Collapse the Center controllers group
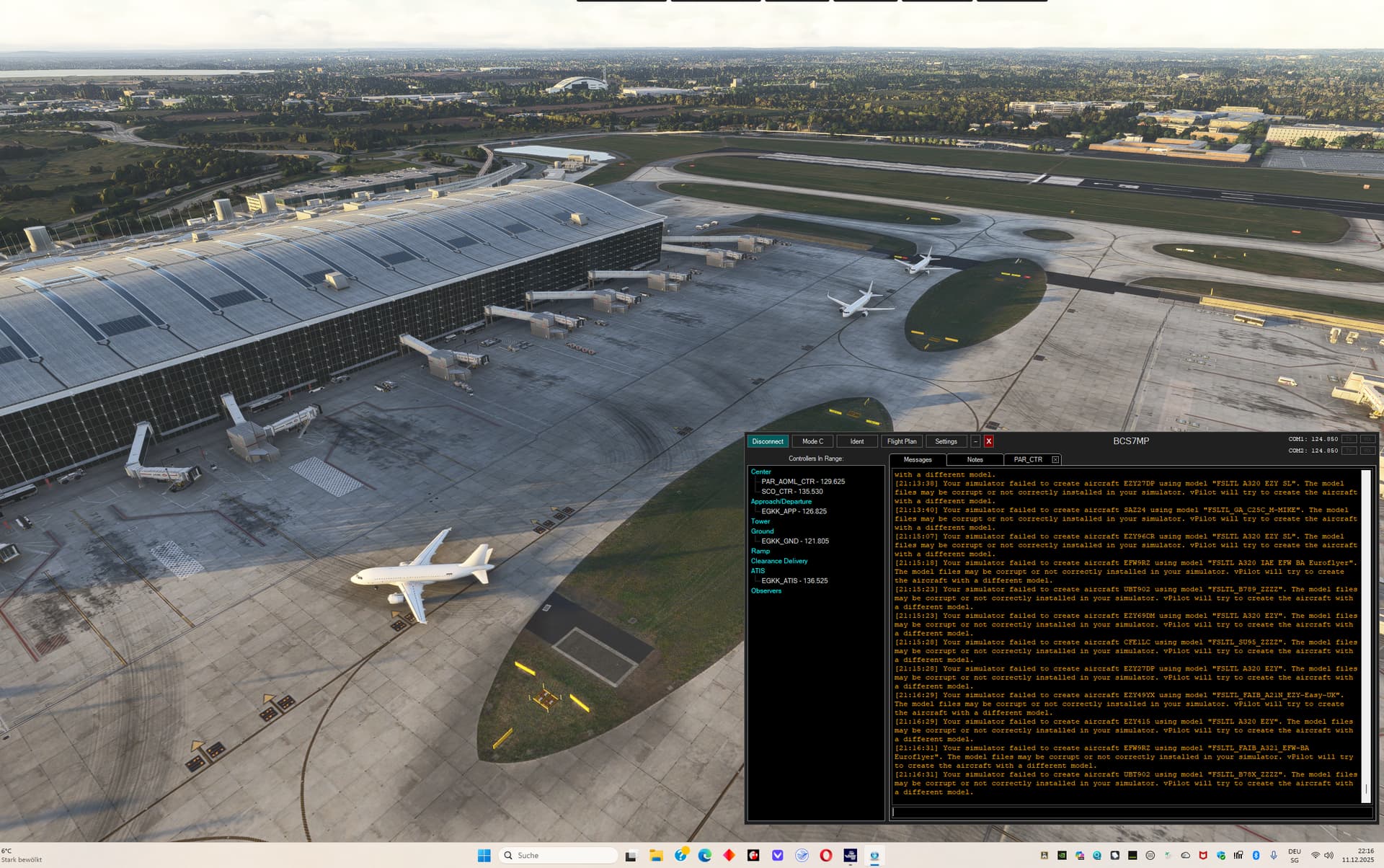Screen dimensions: 1384x868 click(760, 471)
